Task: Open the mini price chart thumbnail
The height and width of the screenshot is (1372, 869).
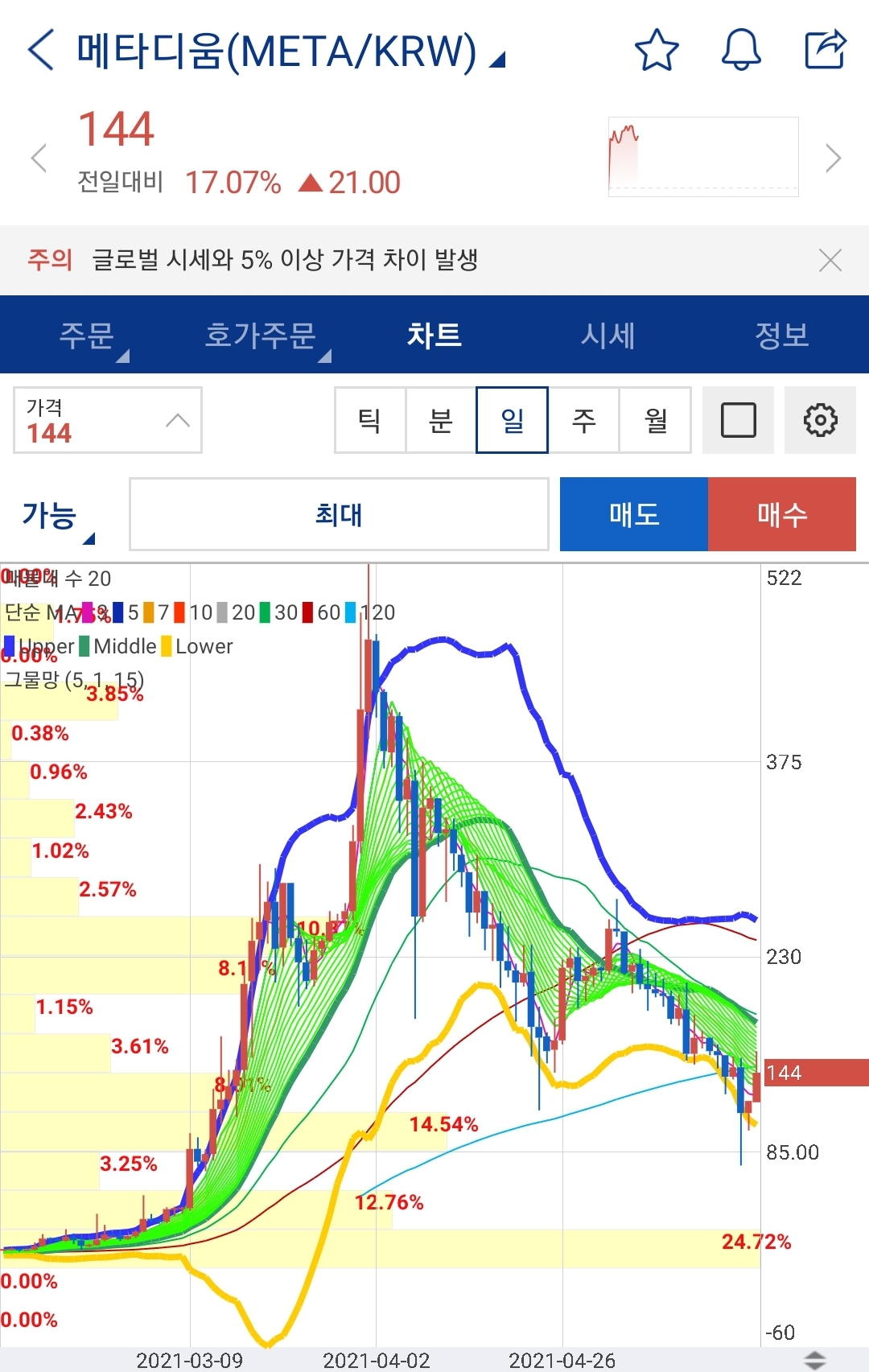Action: coord(703,157)
